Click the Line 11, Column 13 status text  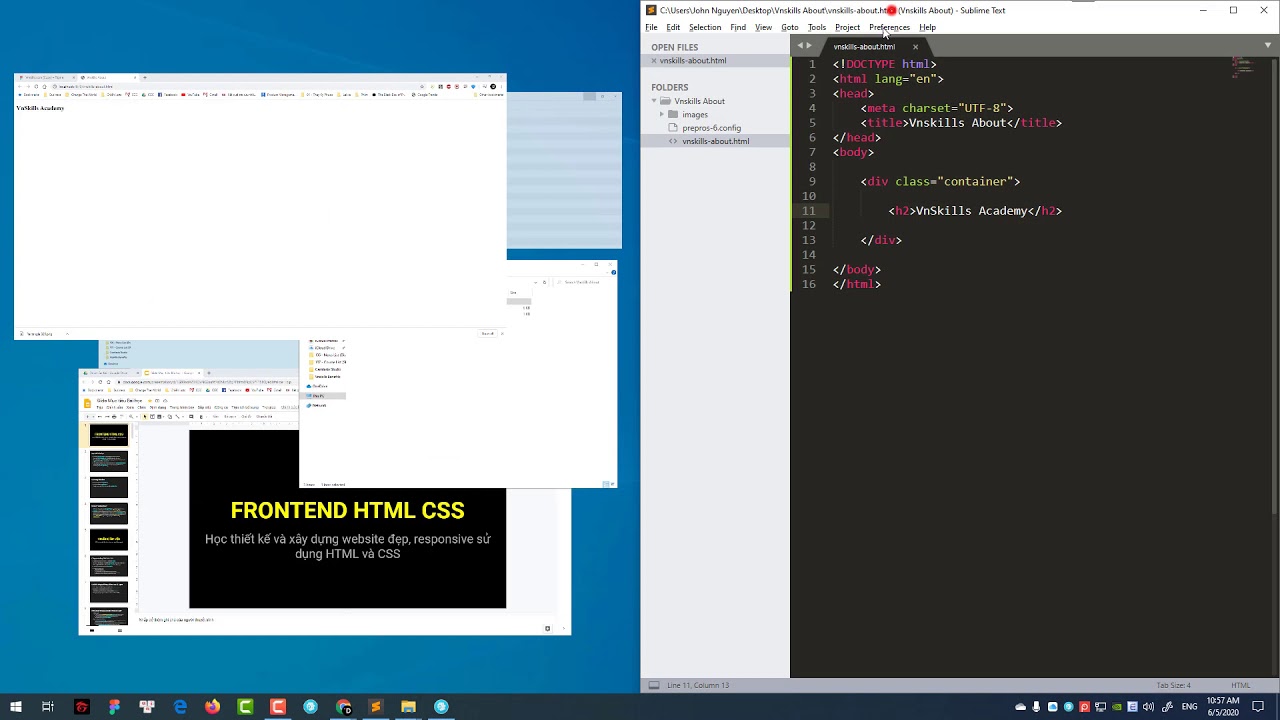click(698, 685)
